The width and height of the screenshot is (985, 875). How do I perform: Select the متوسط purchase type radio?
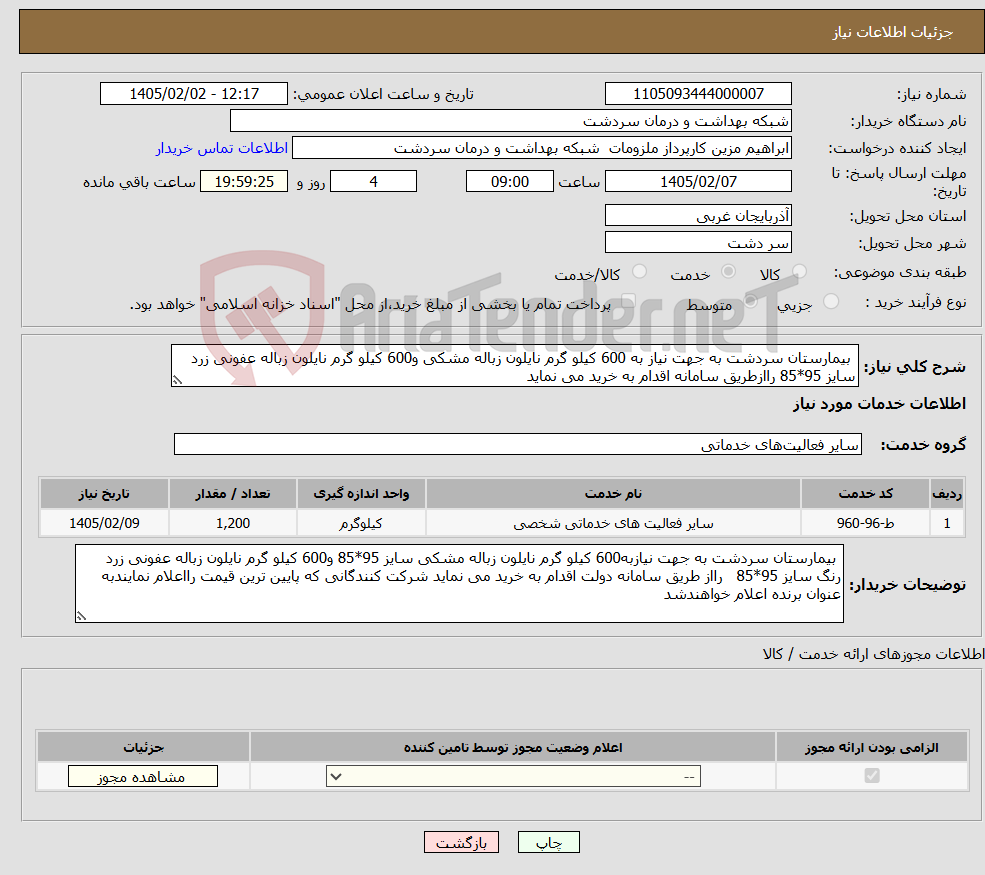coord(750,301)
